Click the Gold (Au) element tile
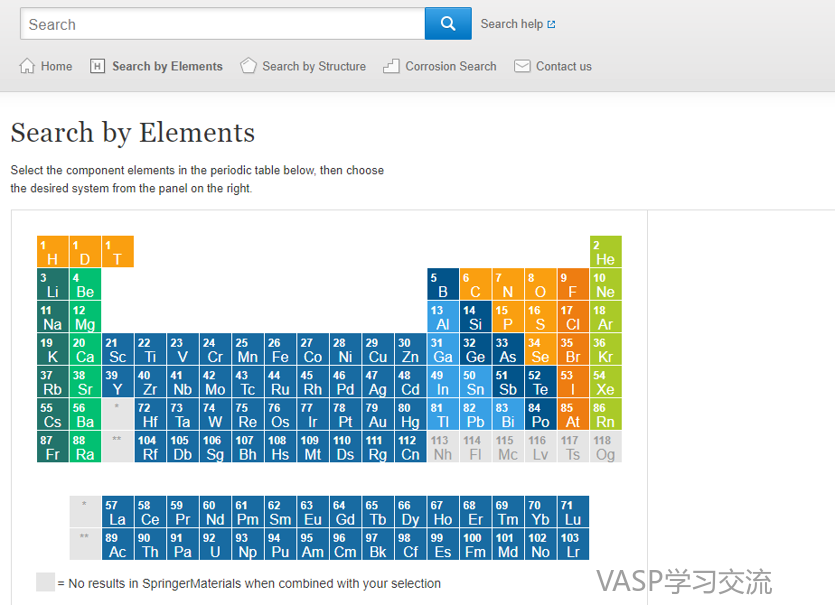 tap(377, 415)
